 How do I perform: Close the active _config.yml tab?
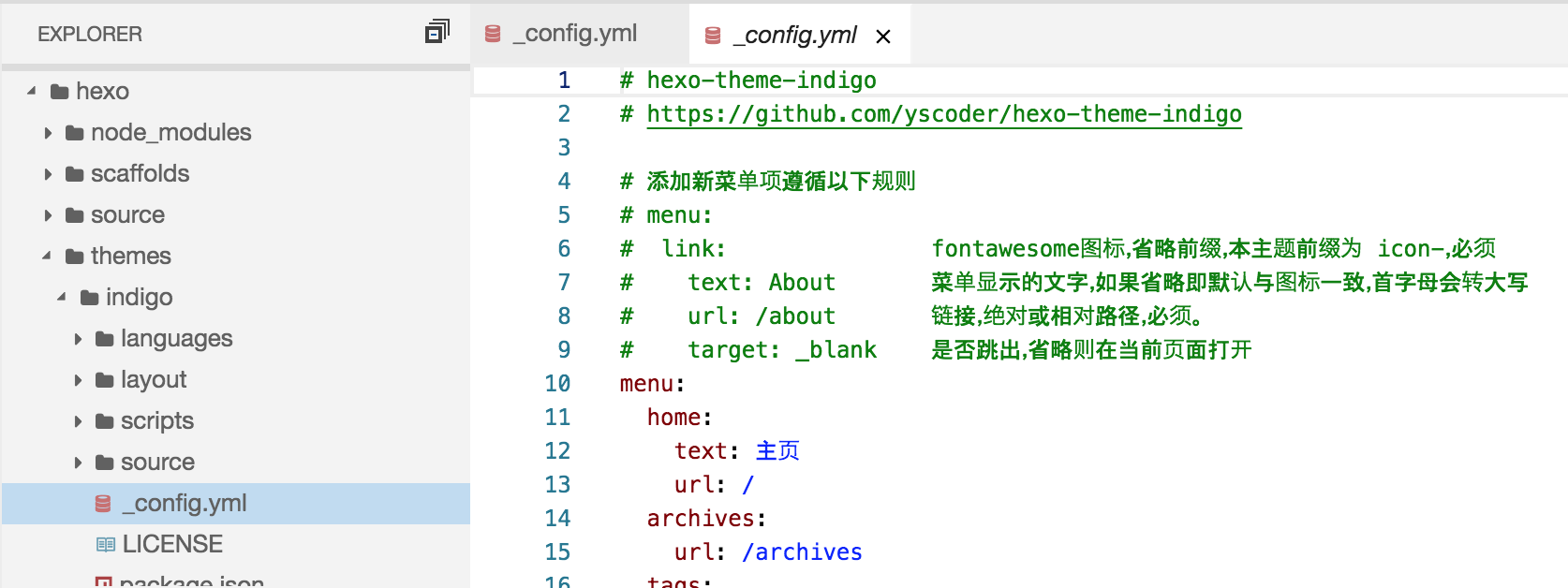click(882, 37)
